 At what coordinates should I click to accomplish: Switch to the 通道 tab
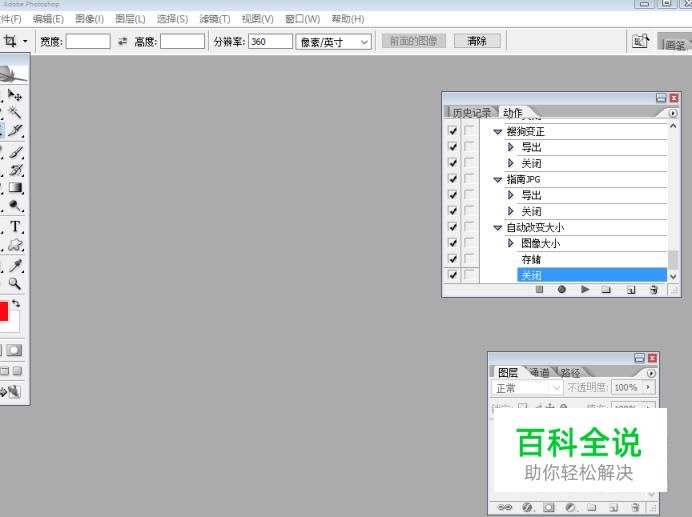tap(539, 373)
